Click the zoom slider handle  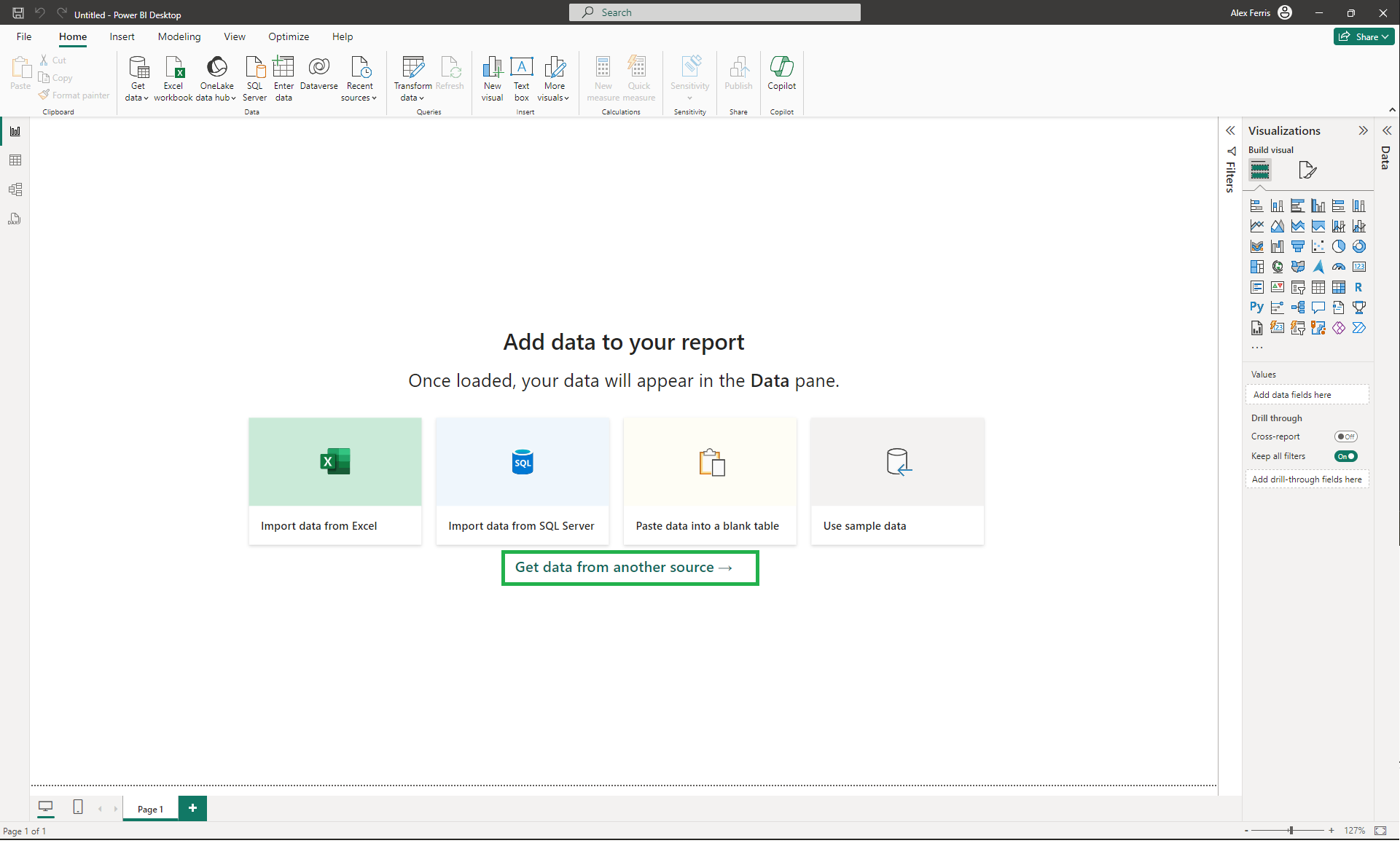coord(1291,830)
